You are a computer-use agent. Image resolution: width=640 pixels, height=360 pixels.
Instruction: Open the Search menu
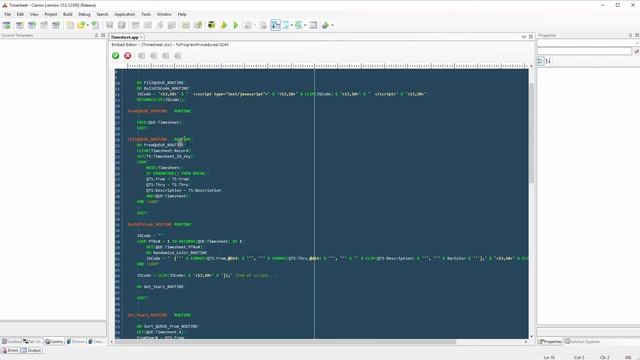[102, 14]
